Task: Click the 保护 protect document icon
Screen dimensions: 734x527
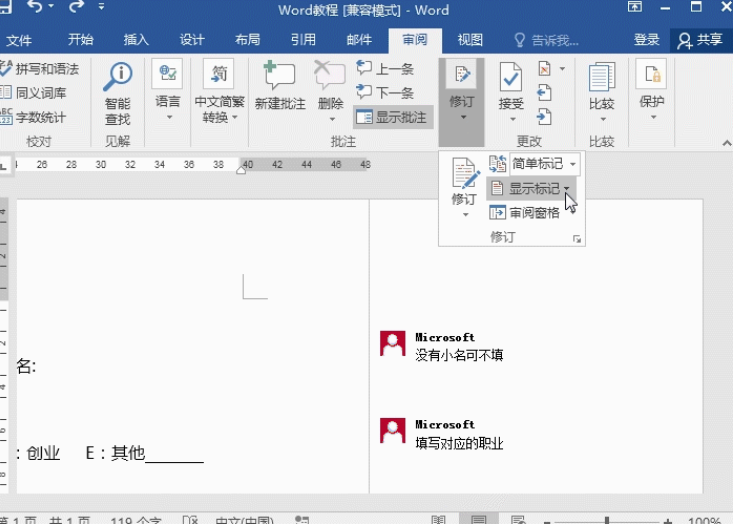Action: (651, 74)
